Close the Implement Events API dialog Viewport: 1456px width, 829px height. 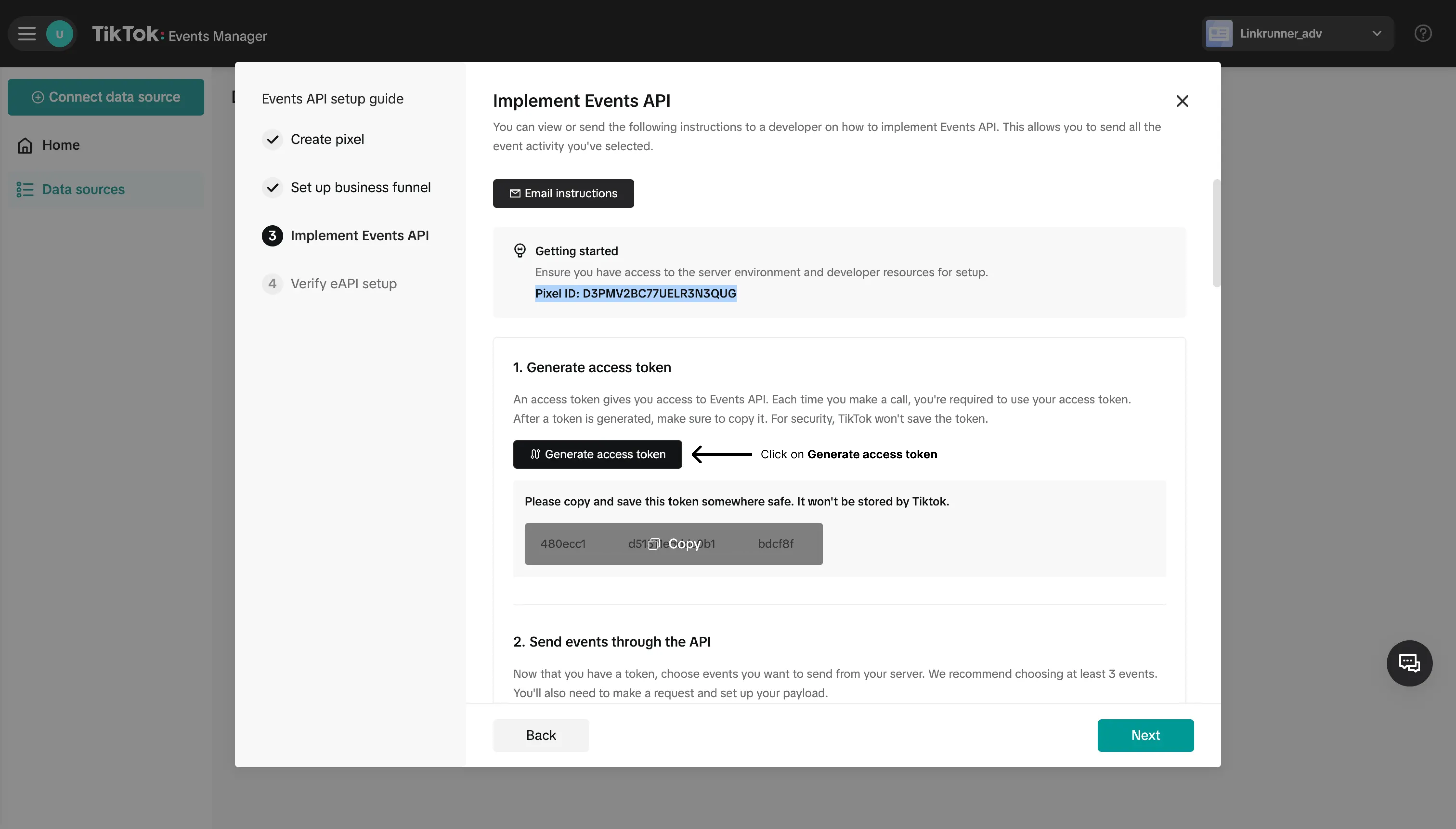coord(1182,101)
